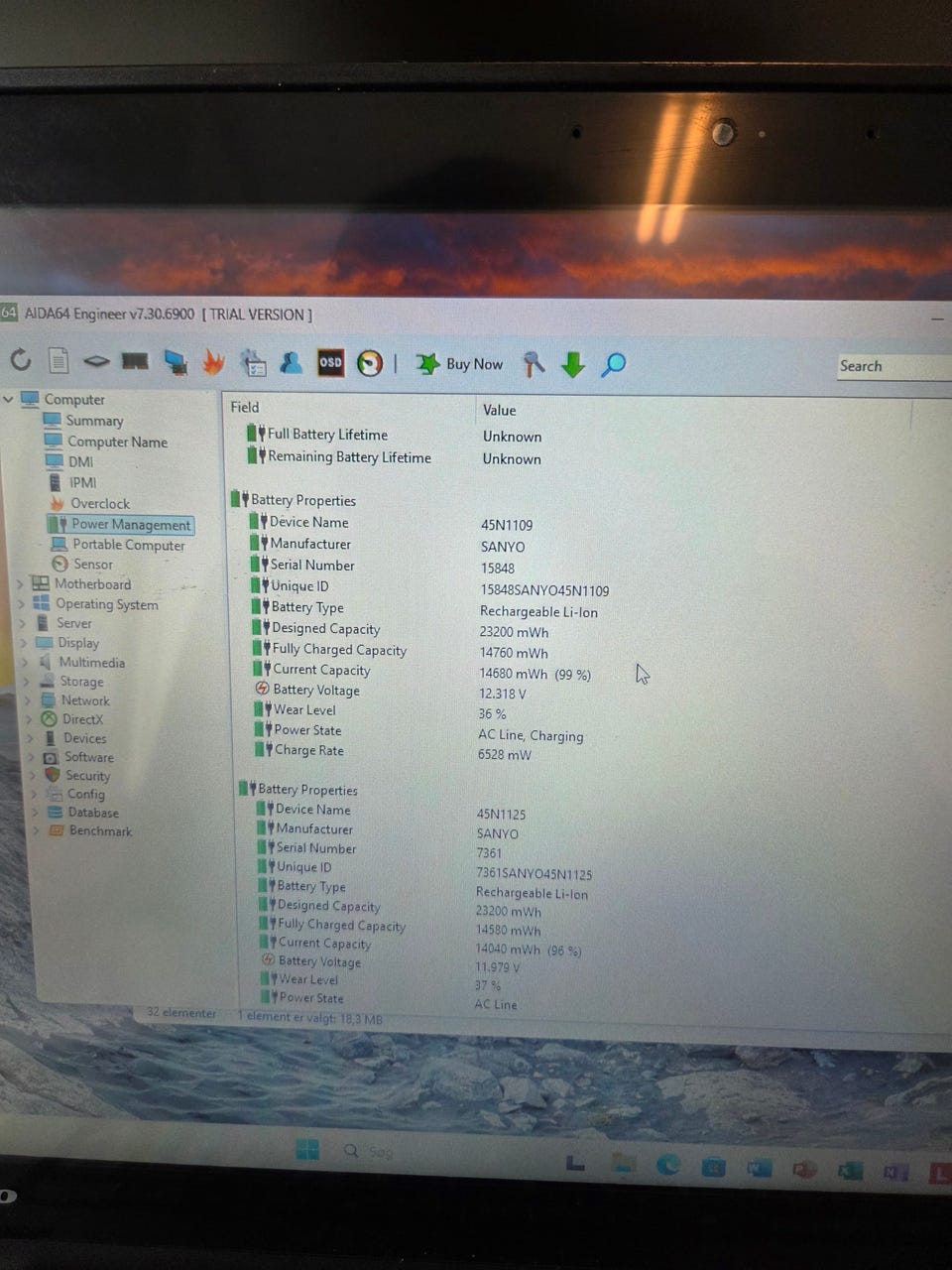This screenshot has width=952, height=1270.
Task: Select the 12.318 V voltage value
Action: pos(503,694)
